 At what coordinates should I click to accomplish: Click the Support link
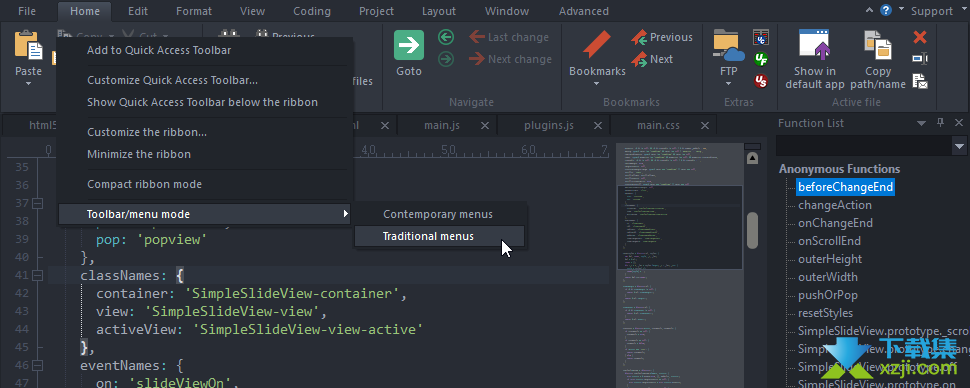coord(932,11)
